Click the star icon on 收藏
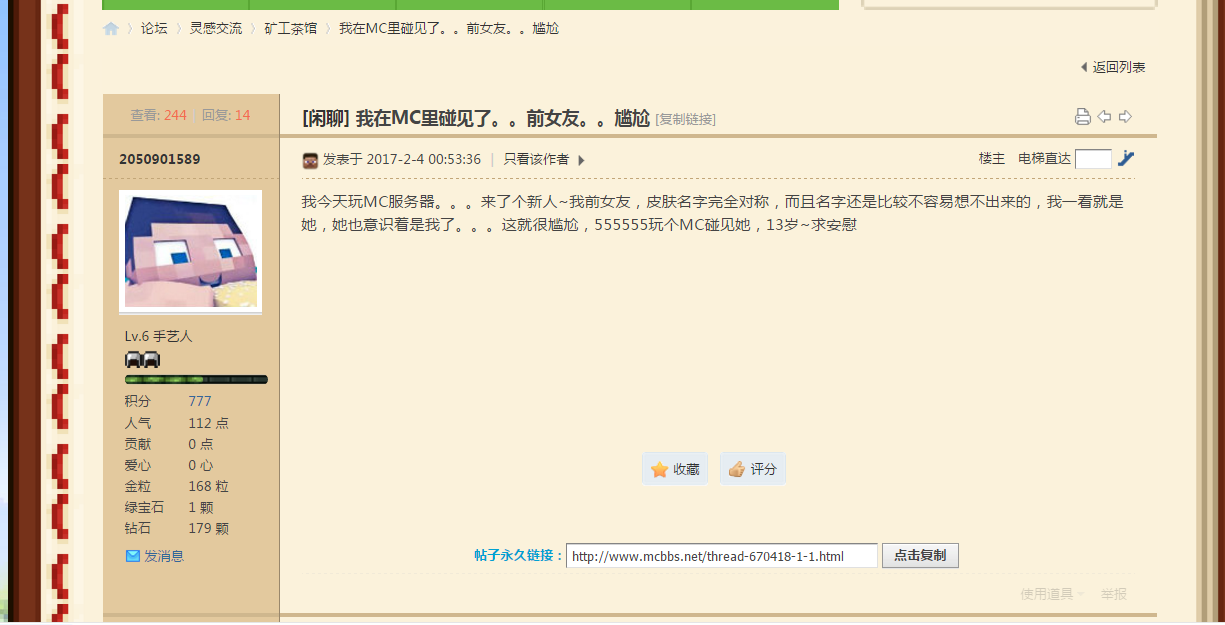Screen dimensions: 1225x625 coord(659,469)
